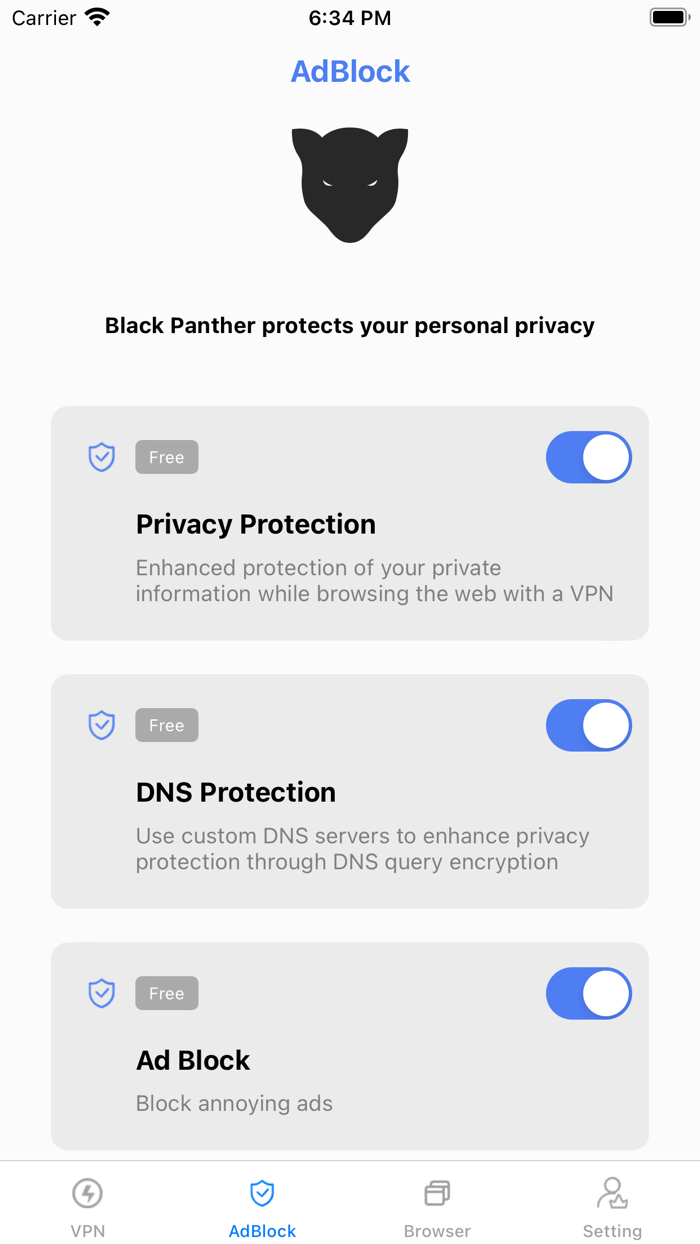Go to the Browser tab
The width and height of the screenshot is (700, 1244).
(437, 1205)
